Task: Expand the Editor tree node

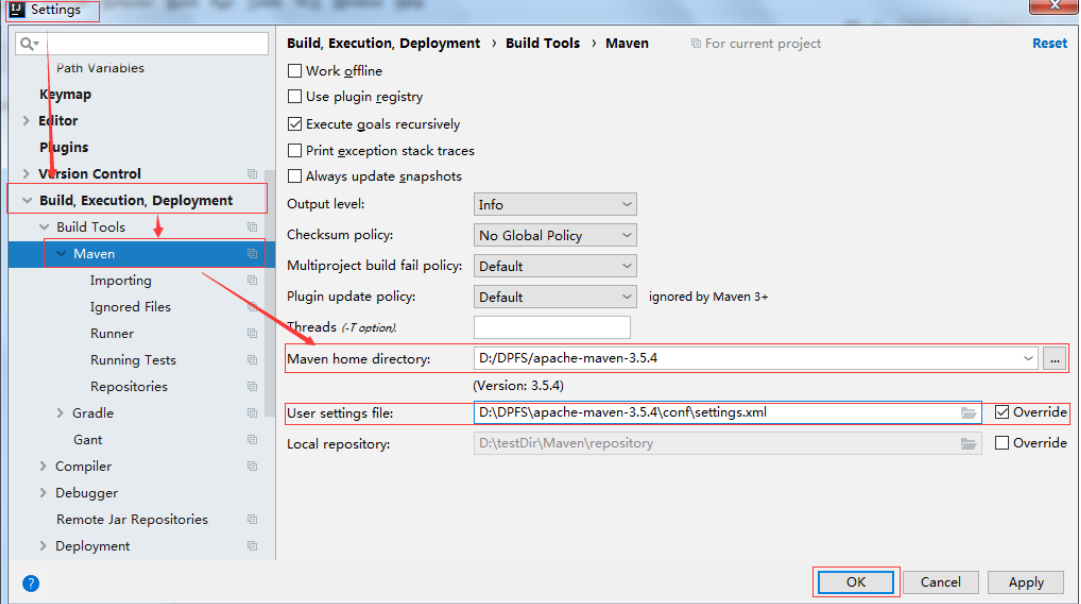Action: 26,121
